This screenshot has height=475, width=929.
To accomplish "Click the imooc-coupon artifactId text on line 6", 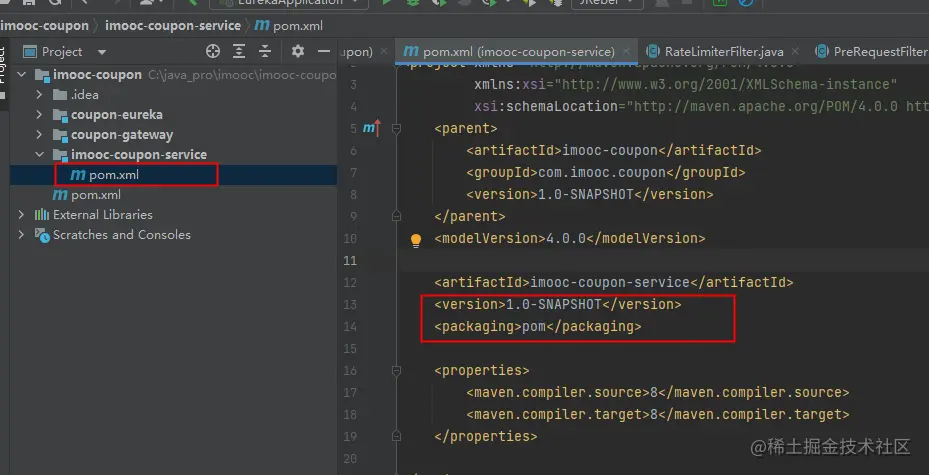I will click(x=610, y=150).
